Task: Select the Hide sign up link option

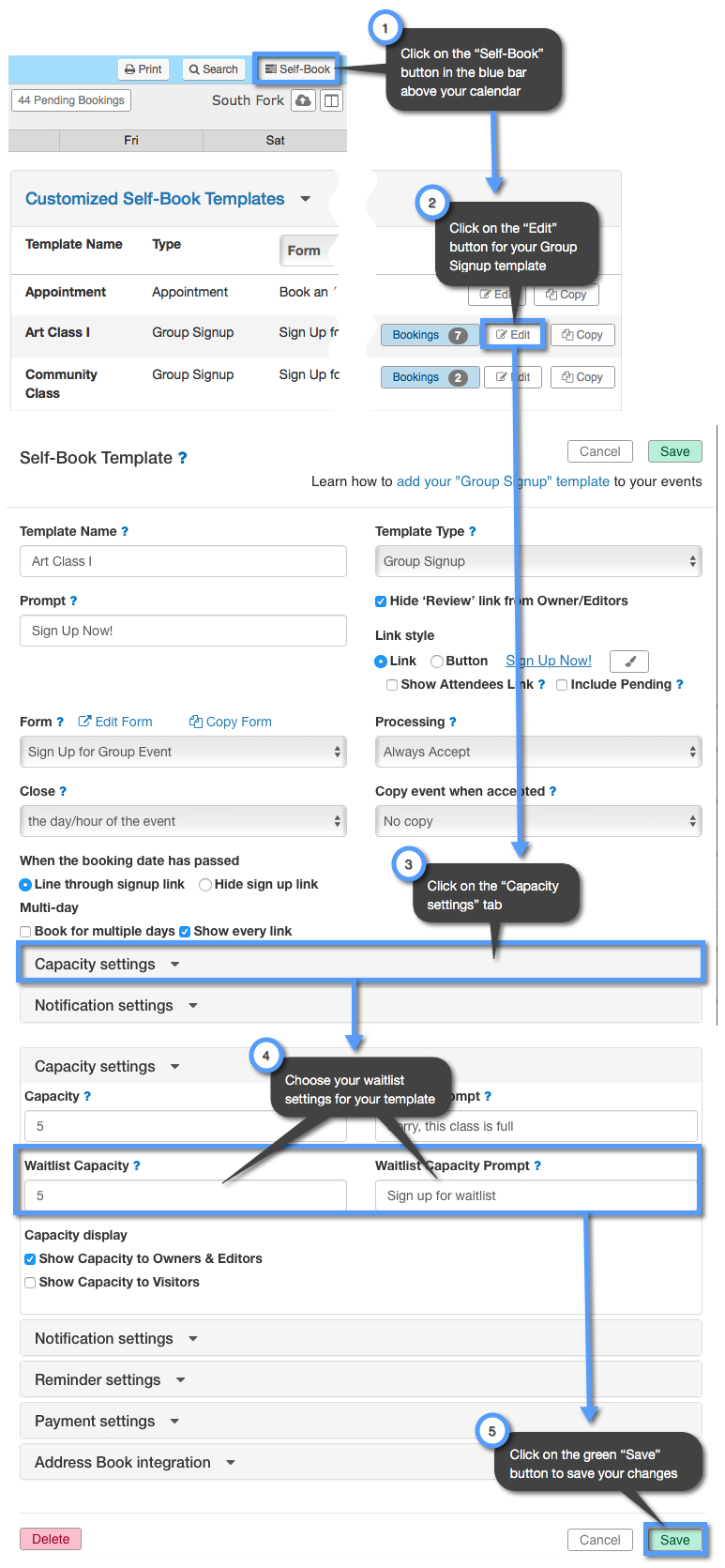Action: (204, 884)
